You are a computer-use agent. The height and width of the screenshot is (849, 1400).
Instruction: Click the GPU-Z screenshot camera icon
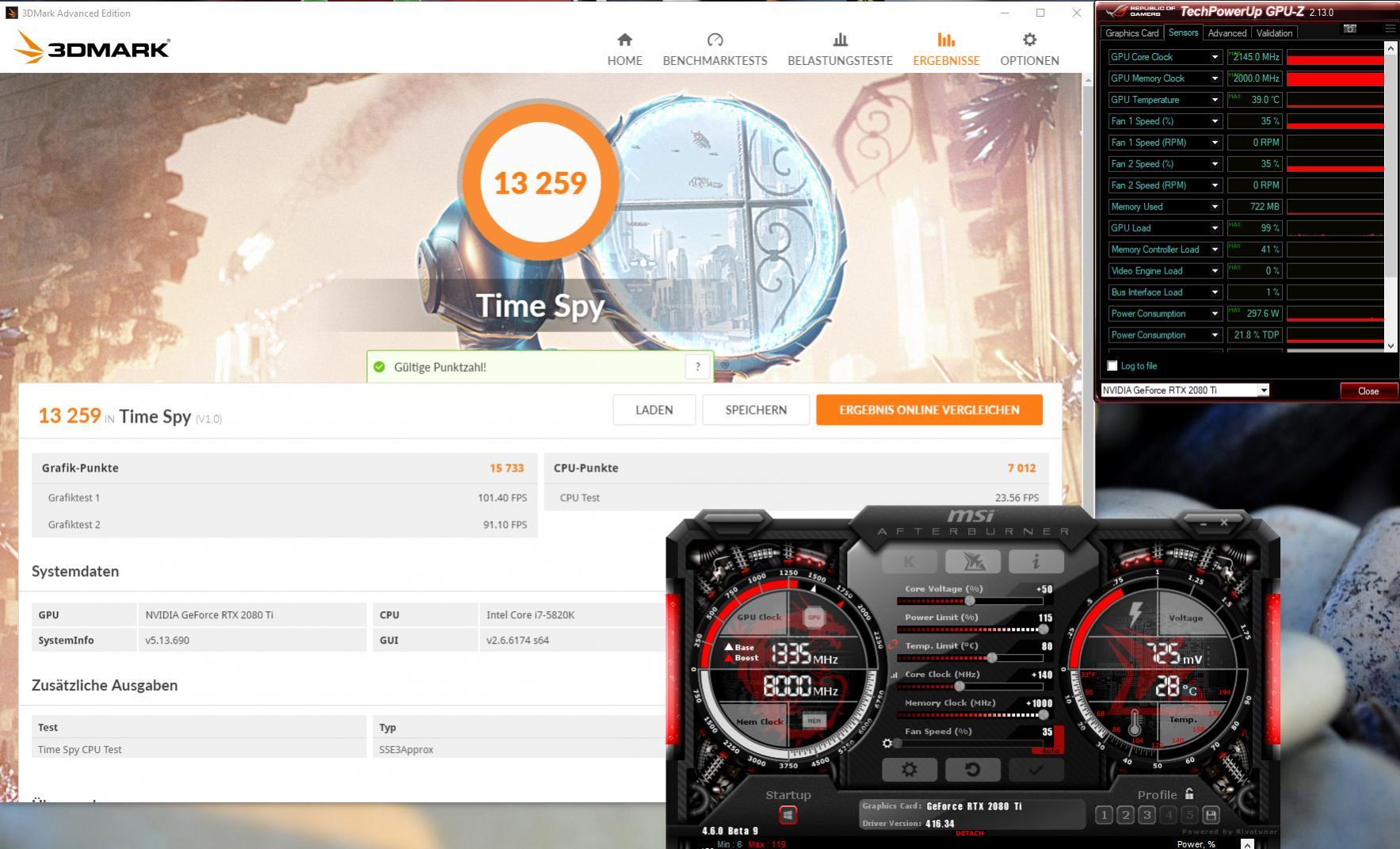tap(1350, 29)
